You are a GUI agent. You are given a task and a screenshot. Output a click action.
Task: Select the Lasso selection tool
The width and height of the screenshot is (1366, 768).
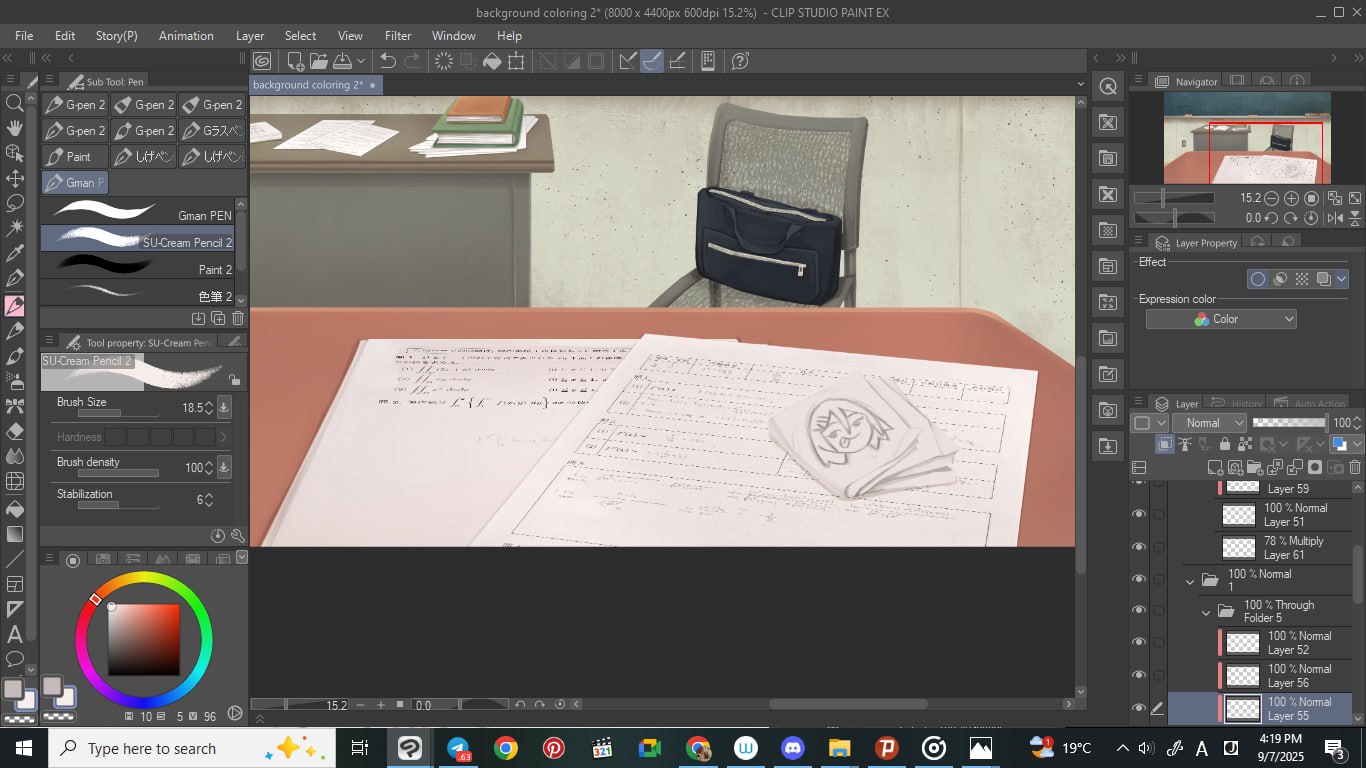click(x=15, y=203)
